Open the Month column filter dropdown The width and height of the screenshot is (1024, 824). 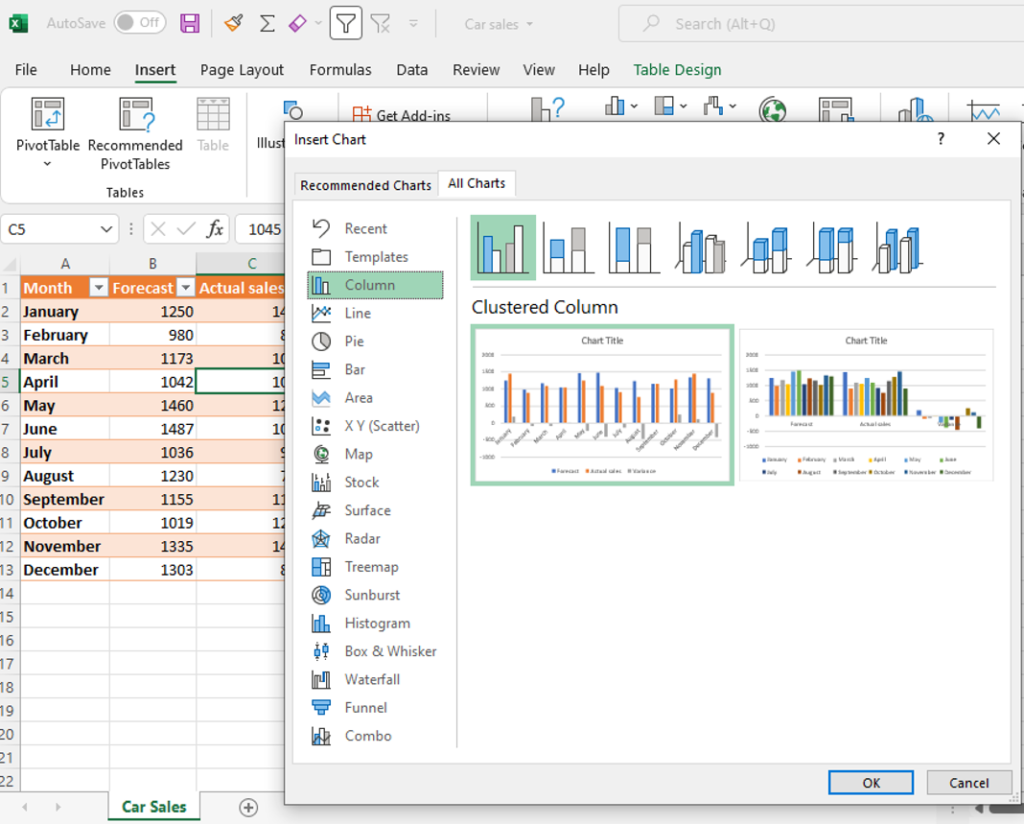(98, 288)
